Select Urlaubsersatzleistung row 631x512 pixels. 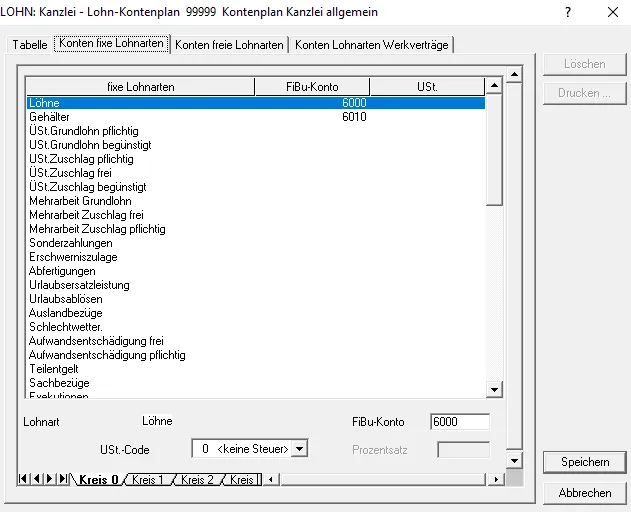coord(256,285)
